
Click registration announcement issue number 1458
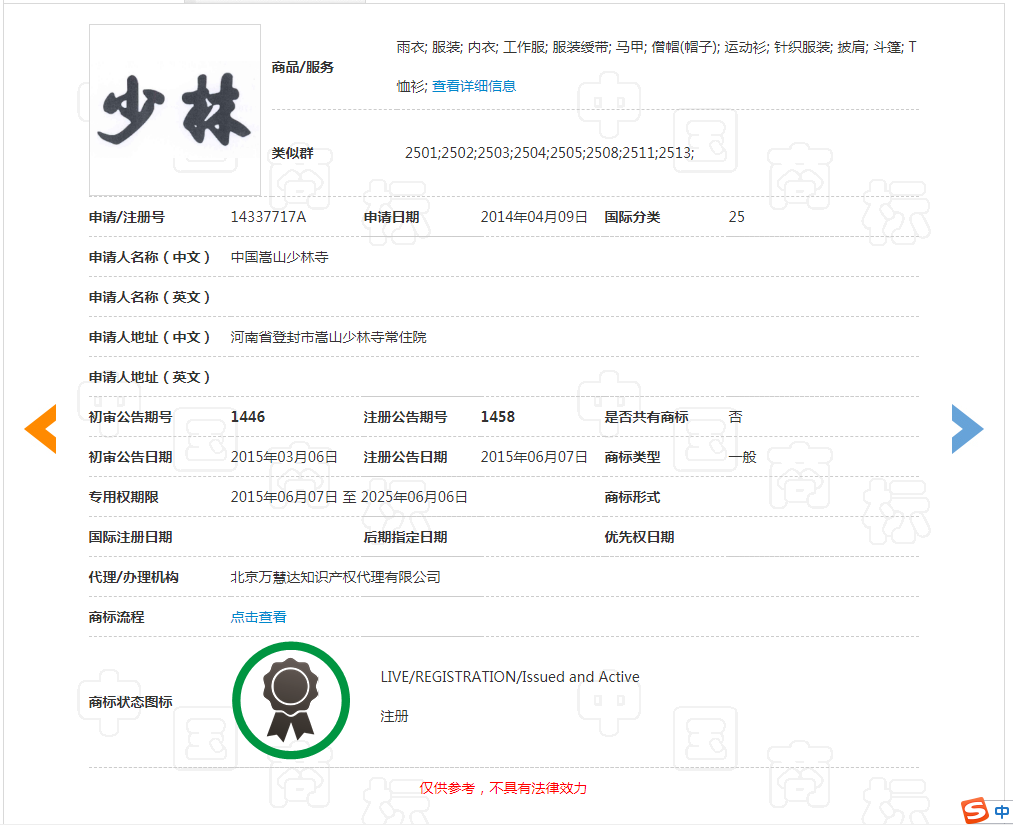point(497,417)
